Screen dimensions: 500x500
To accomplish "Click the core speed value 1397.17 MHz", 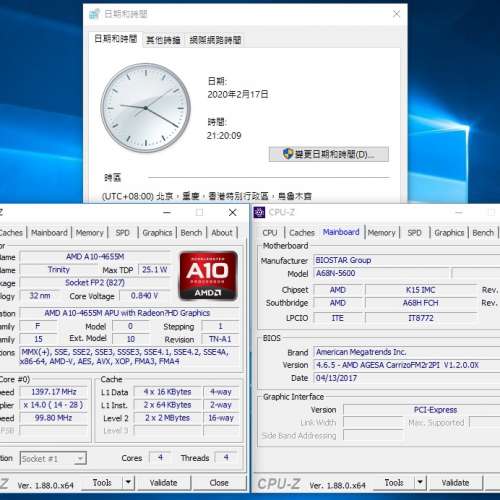I will pos(54,392).
